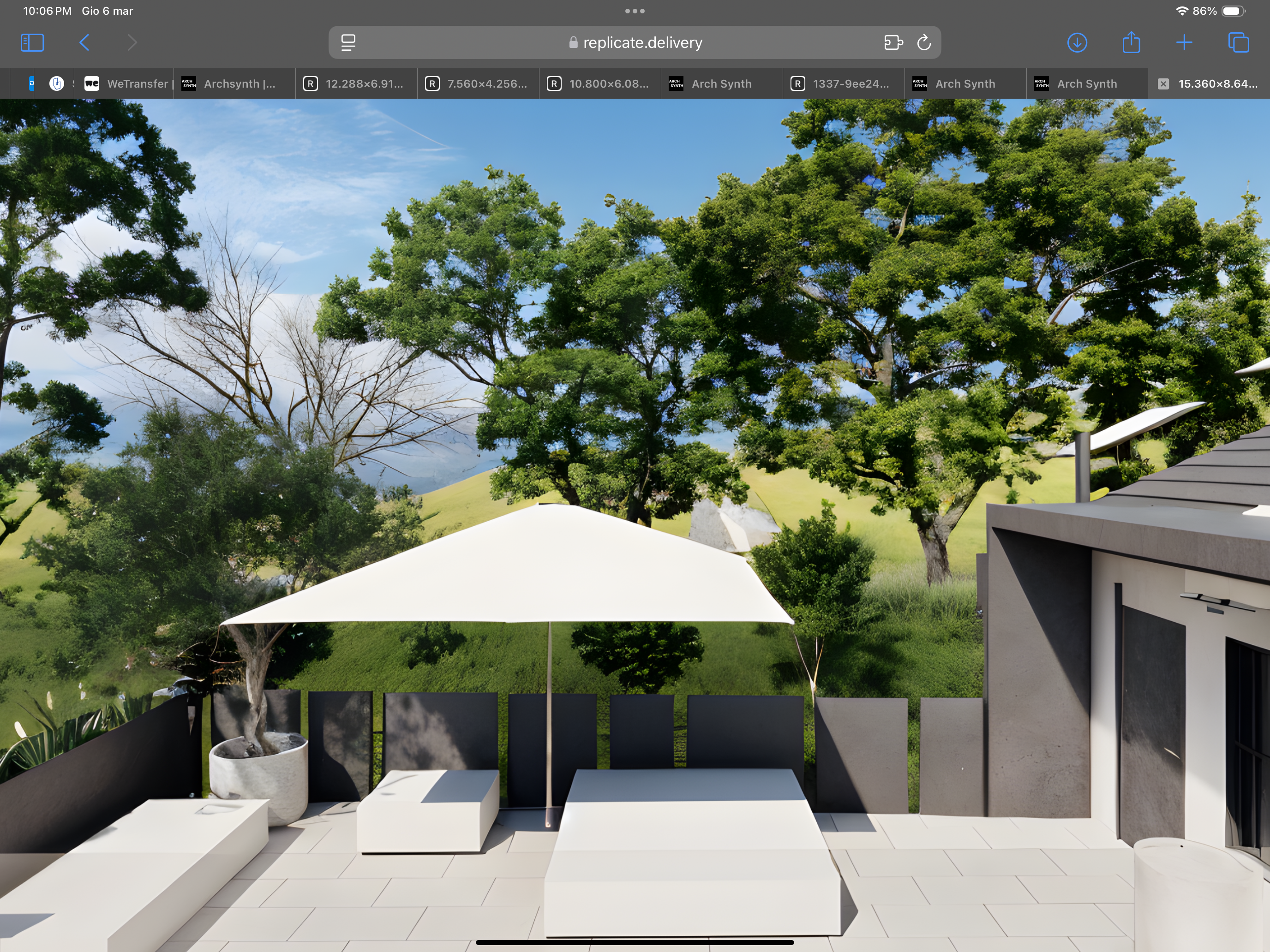1270x952 pixels.
Task: Toggle the Safari sidebar panel
Action: point(32,42)
